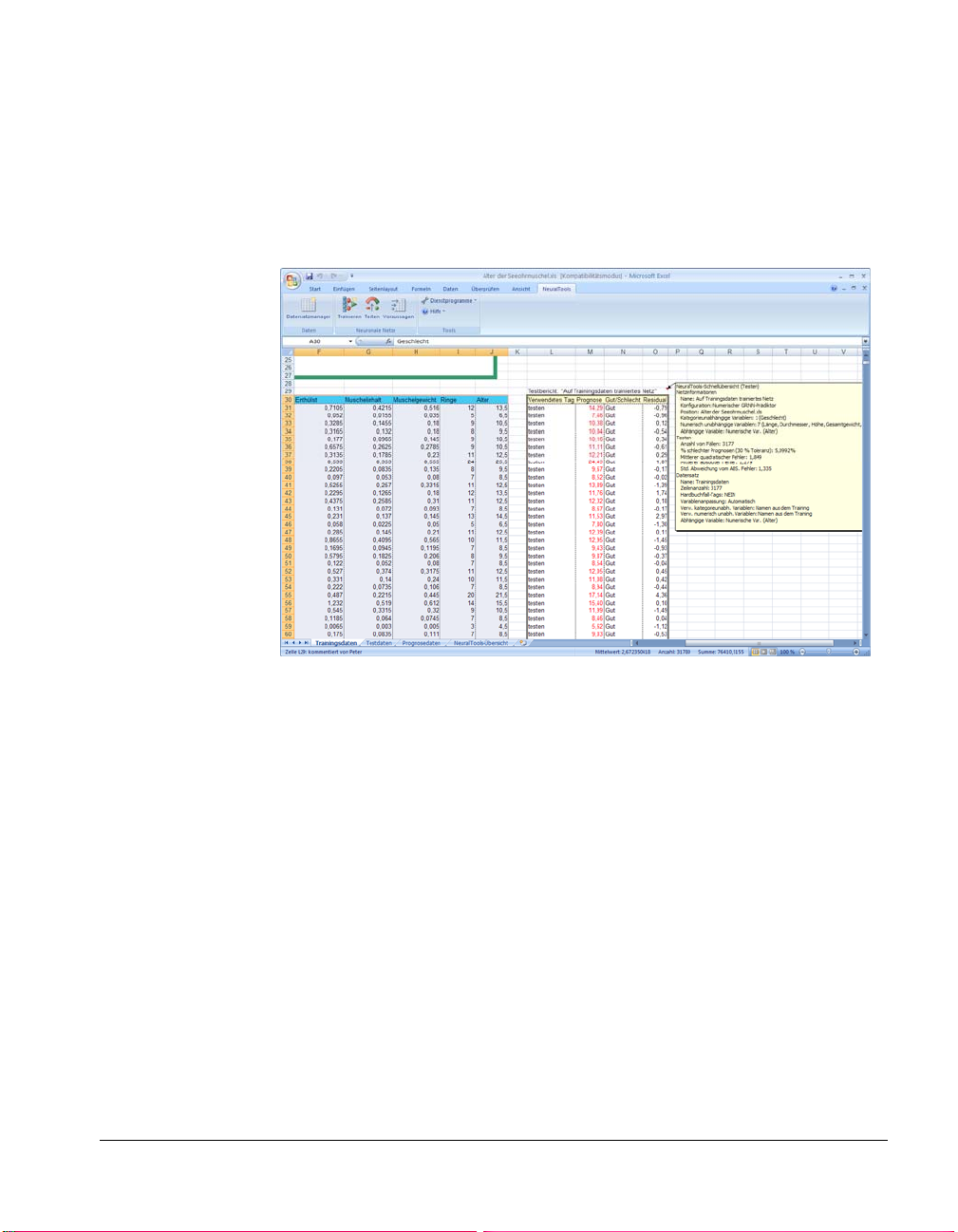
Task: Select column M header
Action: (590, 351)
